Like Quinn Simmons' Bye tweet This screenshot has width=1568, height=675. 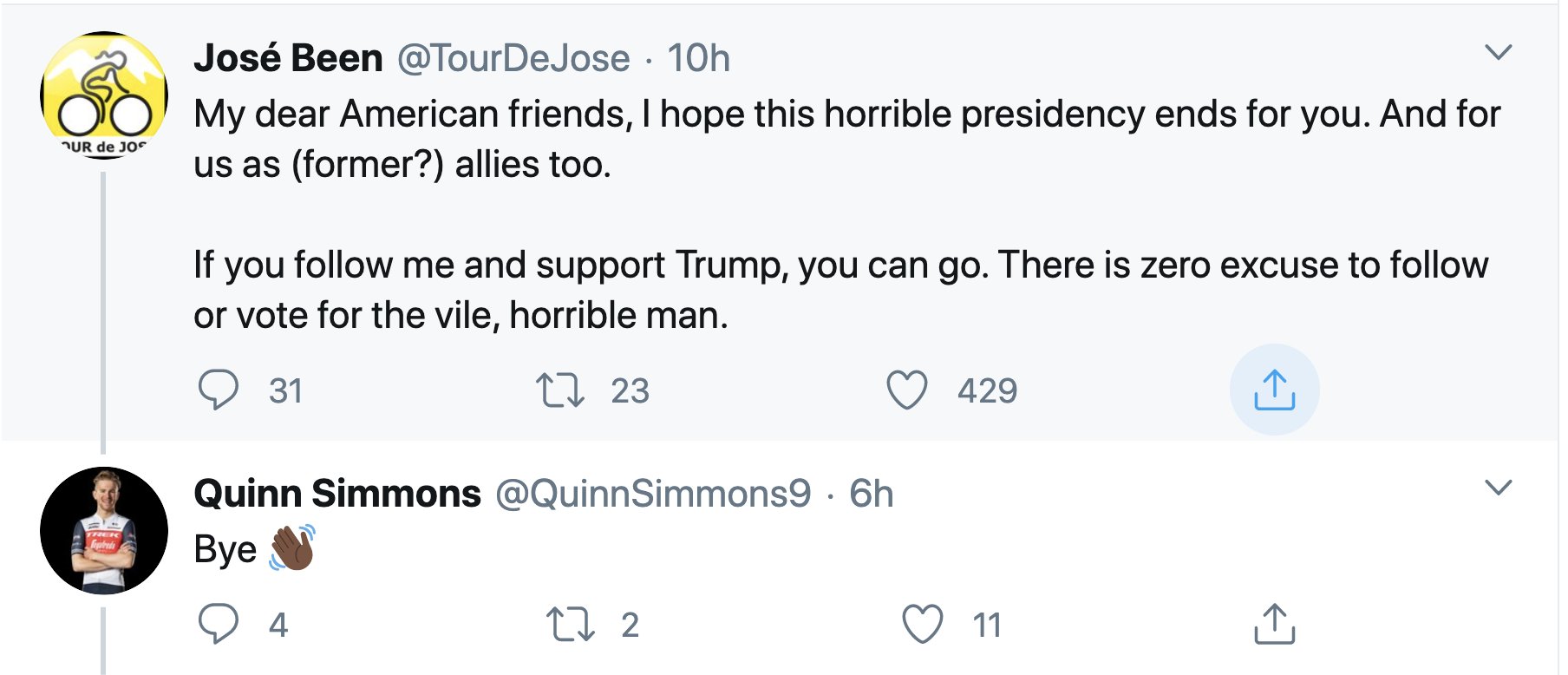922,624
